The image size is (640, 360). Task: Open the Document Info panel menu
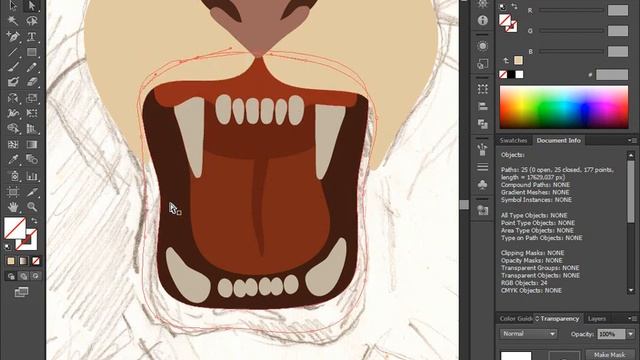632,140
